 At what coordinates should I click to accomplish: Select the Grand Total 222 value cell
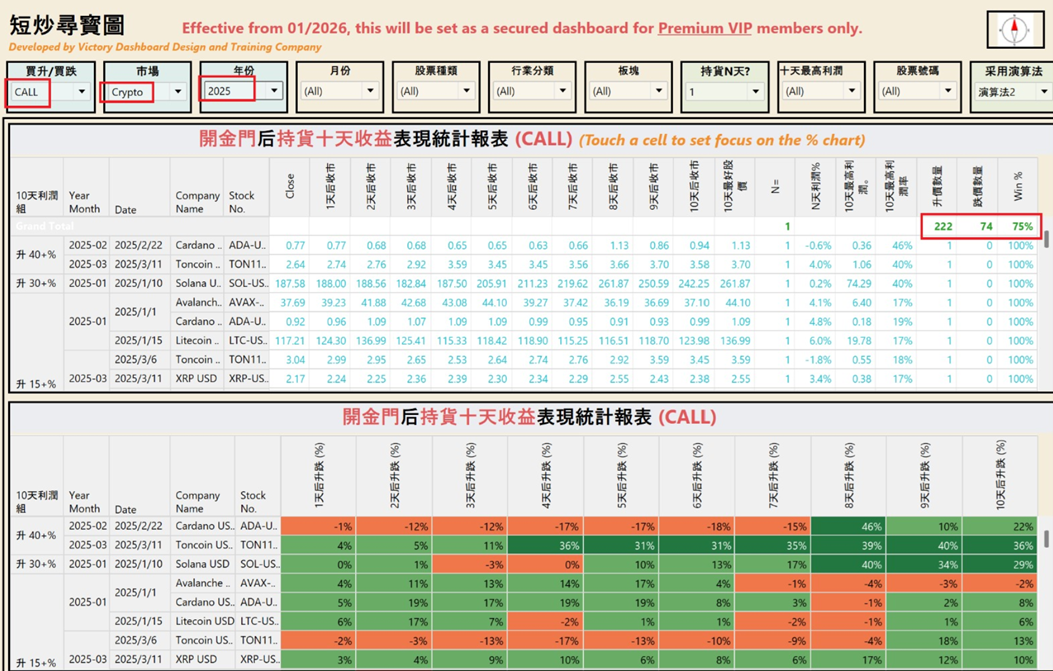point(942,226)
